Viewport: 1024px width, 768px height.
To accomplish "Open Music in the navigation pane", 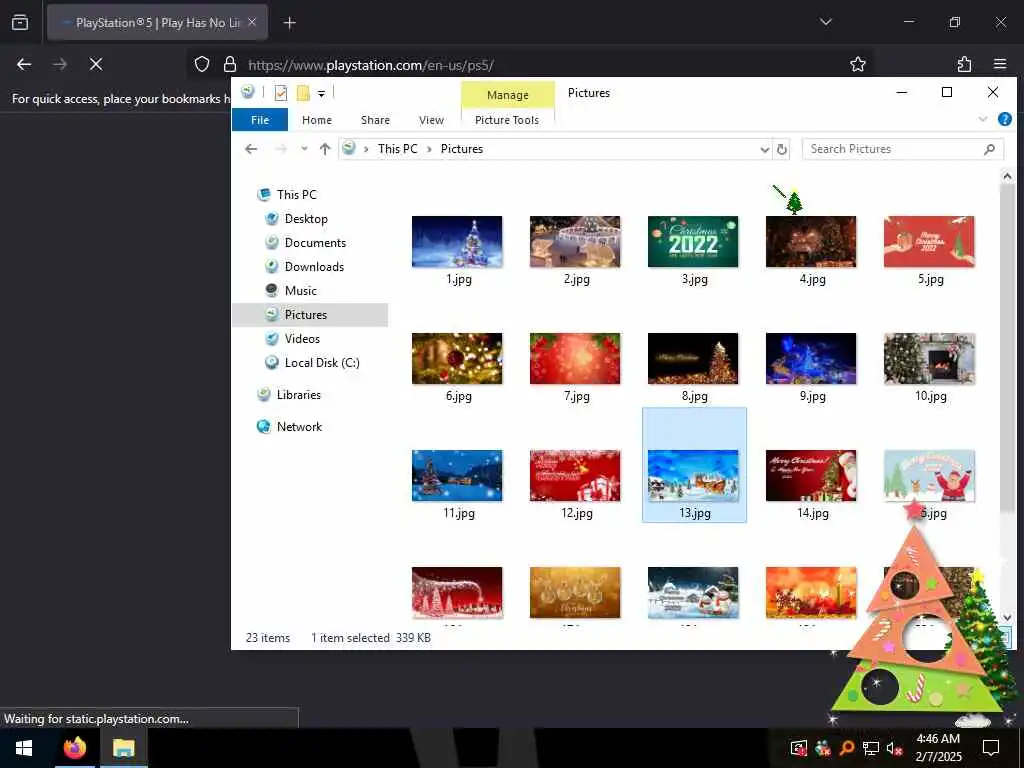I will click(x=300, y=291).
